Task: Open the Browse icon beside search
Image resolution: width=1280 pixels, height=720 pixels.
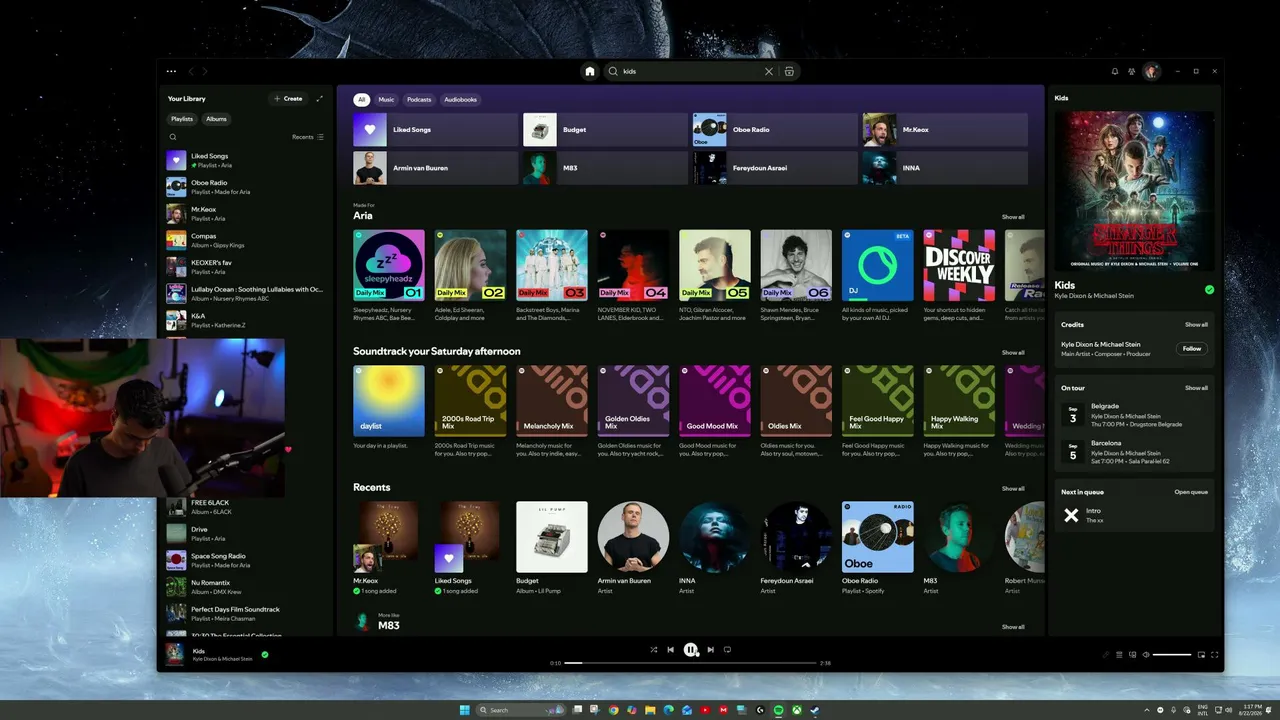Action: (789, 71)
